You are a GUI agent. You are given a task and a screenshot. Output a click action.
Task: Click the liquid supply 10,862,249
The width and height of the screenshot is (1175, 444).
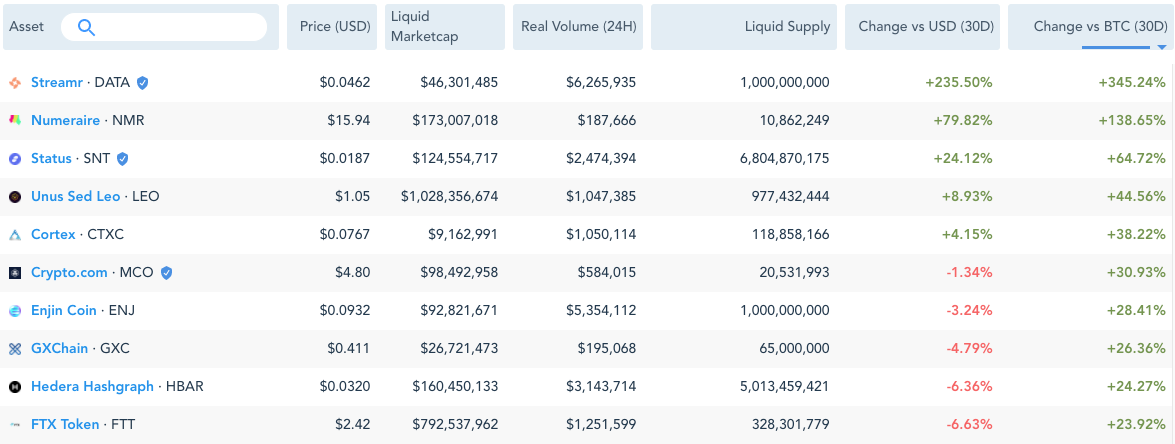point(794,120)
